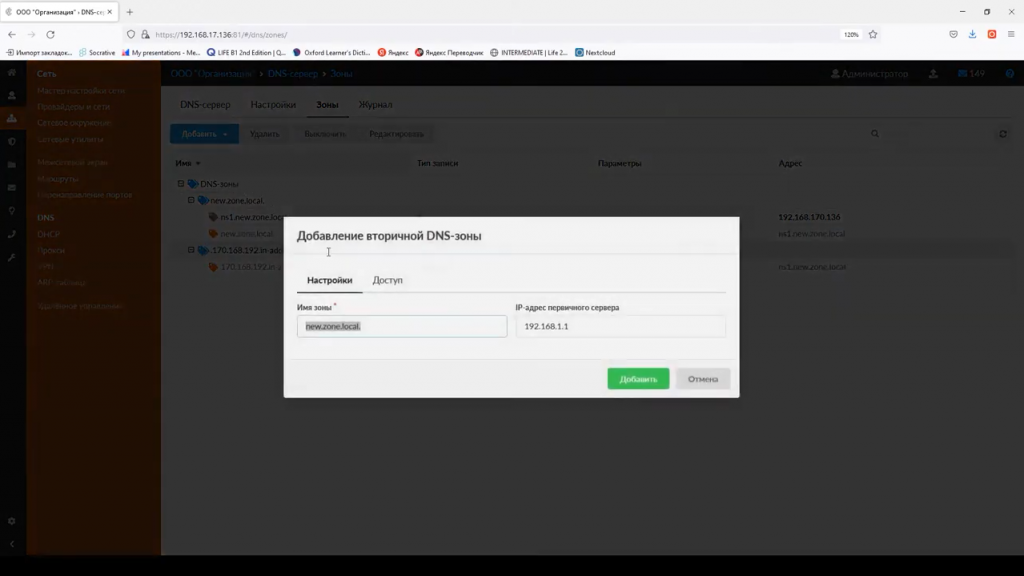This screenshot has height=576, width=1024.
Task: Open the home icon in left sidebar
Action: tap(12, 72)
